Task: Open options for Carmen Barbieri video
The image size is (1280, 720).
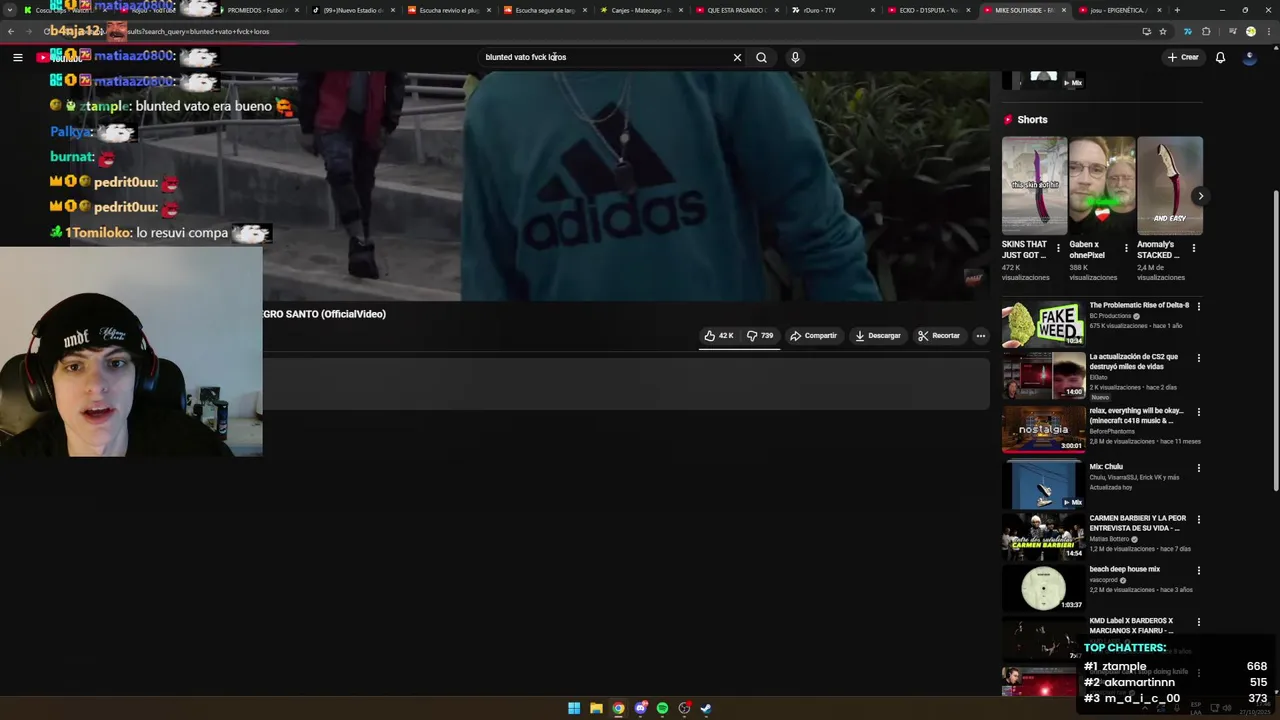Action: (x=1199, y=520)
